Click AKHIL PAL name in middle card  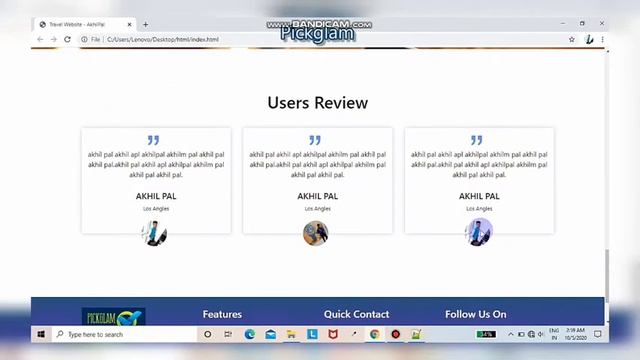(318, 196)
